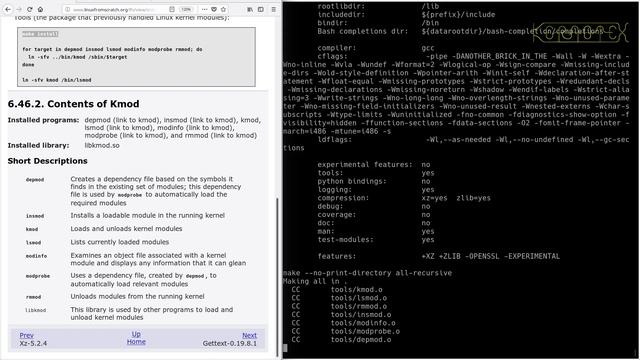640x360 pixels.
Task: Click the 'libkmod' term in descriptions
Action: click(x=36, y=310)
